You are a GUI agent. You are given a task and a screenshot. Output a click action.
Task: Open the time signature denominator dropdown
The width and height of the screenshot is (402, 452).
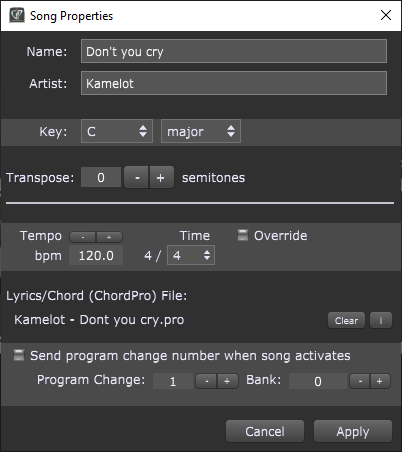pyautogui.click(x=191, y=255)
